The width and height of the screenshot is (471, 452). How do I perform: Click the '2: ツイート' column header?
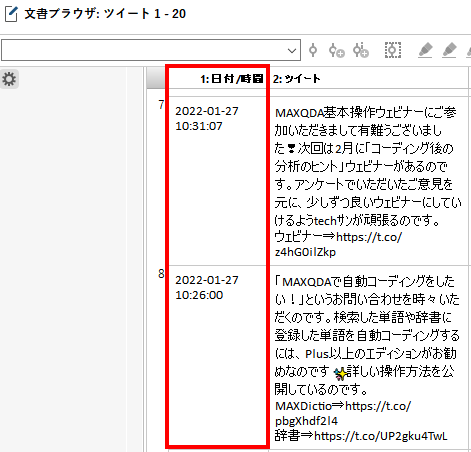(x=368, y=79)
